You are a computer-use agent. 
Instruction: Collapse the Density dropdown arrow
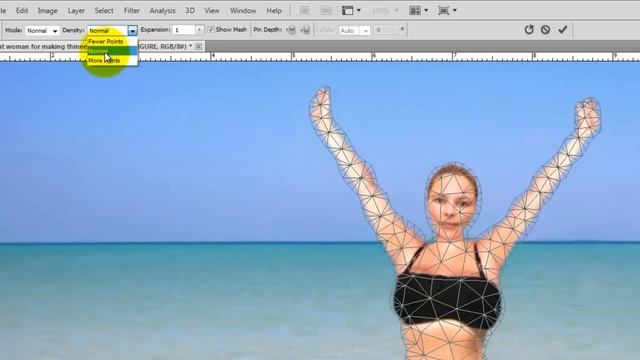pos(132,31)
